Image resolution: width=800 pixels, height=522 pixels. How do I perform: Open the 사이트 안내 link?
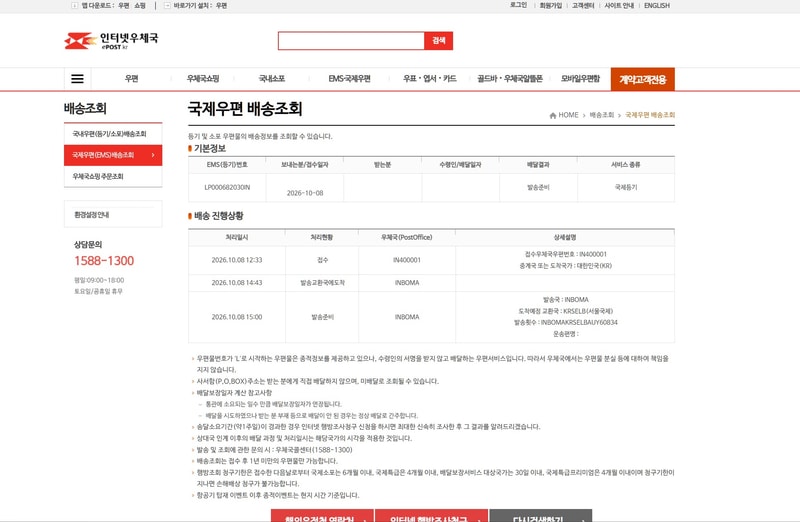pyautogui.click(x=619, y=6)
